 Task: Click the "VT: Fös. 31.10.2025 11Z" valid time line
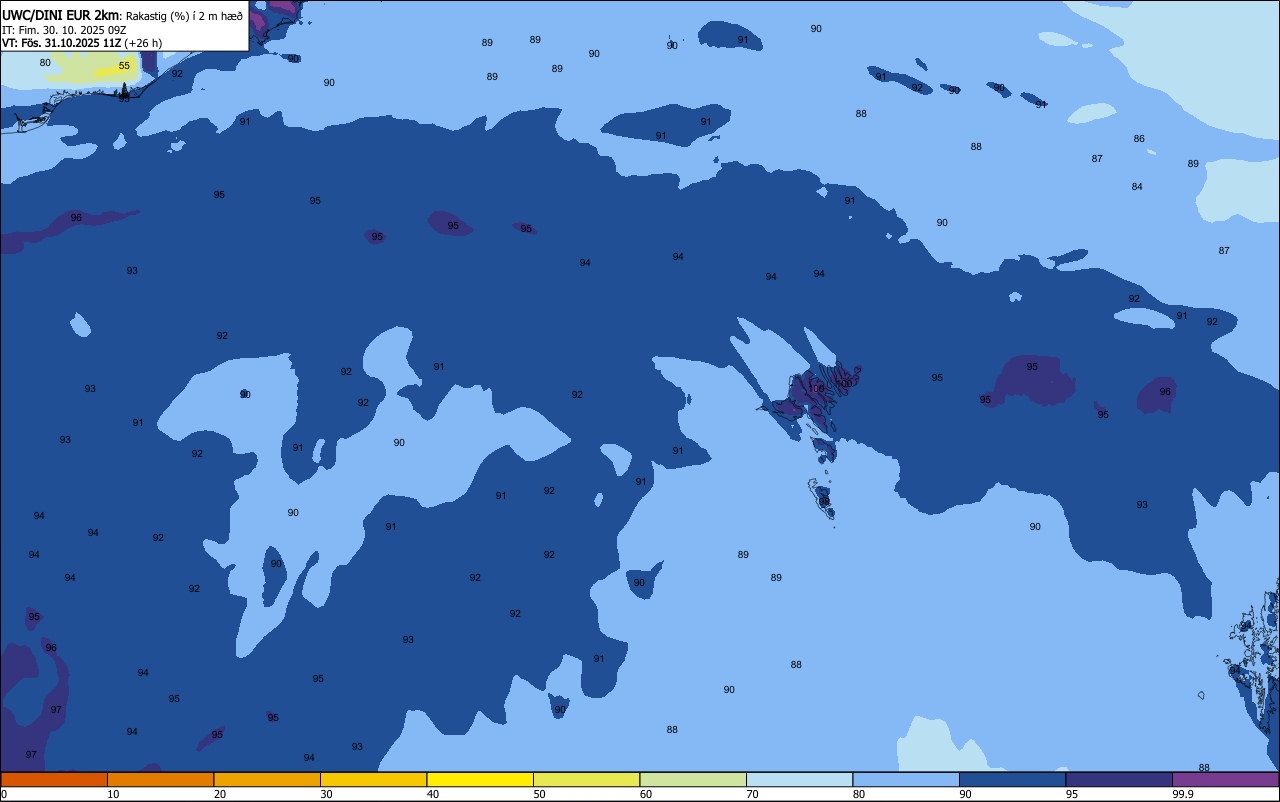(61, 43)
